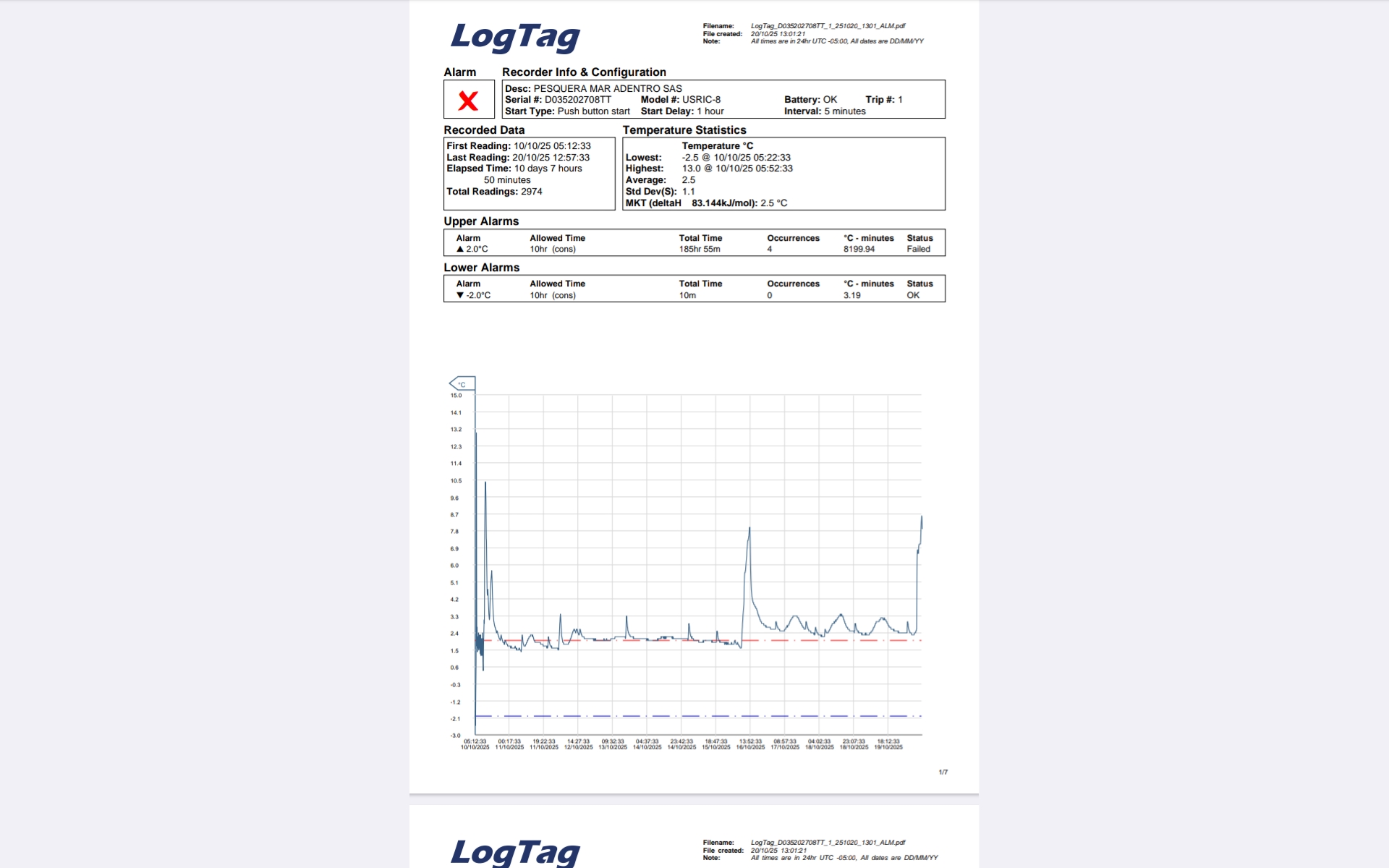Click the serial number D035202708TT
The width and height of the screenshot is (1389, 868).
(x=577, y=100)
